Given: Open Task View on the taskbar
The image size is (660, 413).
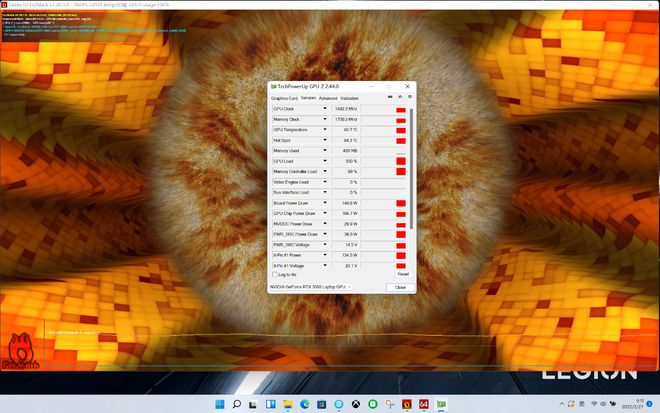Looking at the screenshot, I should point(253,405).
